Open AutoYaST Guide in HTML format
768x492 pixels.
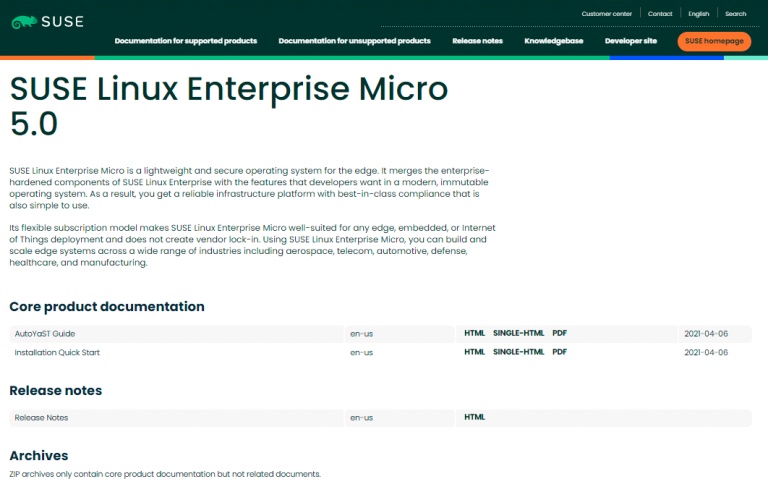coord(474,333)
